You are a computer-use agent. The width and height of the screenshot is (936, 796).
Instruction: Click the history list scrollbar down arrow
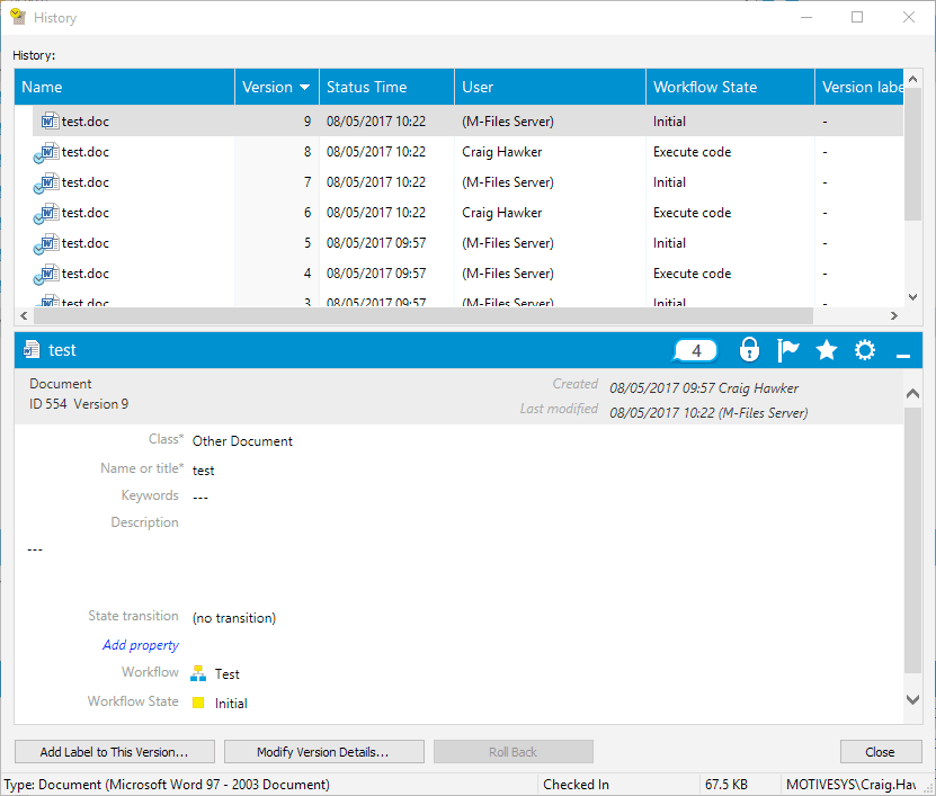tap(912, 296)
